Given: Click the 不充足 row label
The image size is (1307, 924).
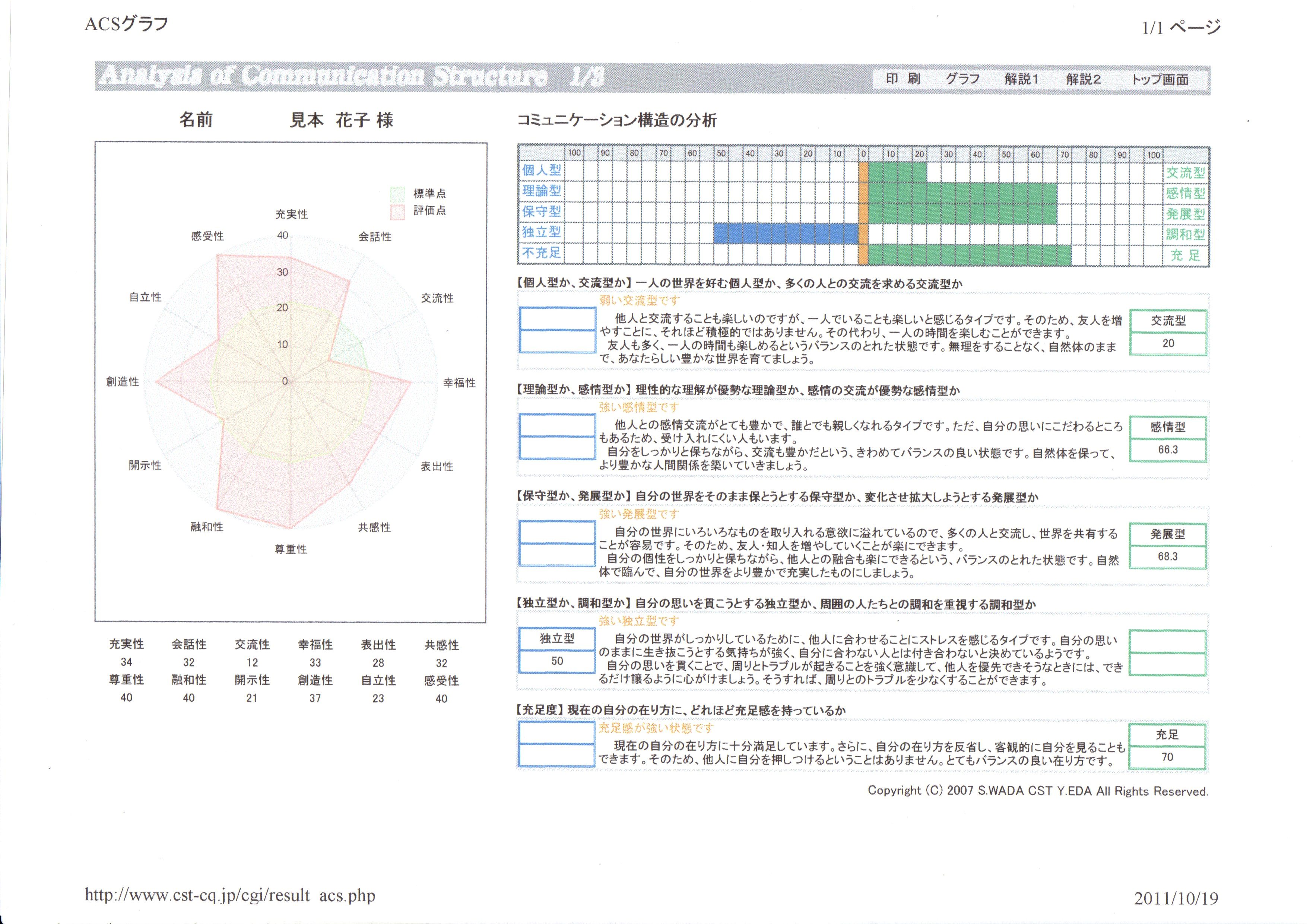Looking at the screenshot, I should coord(541,252).
